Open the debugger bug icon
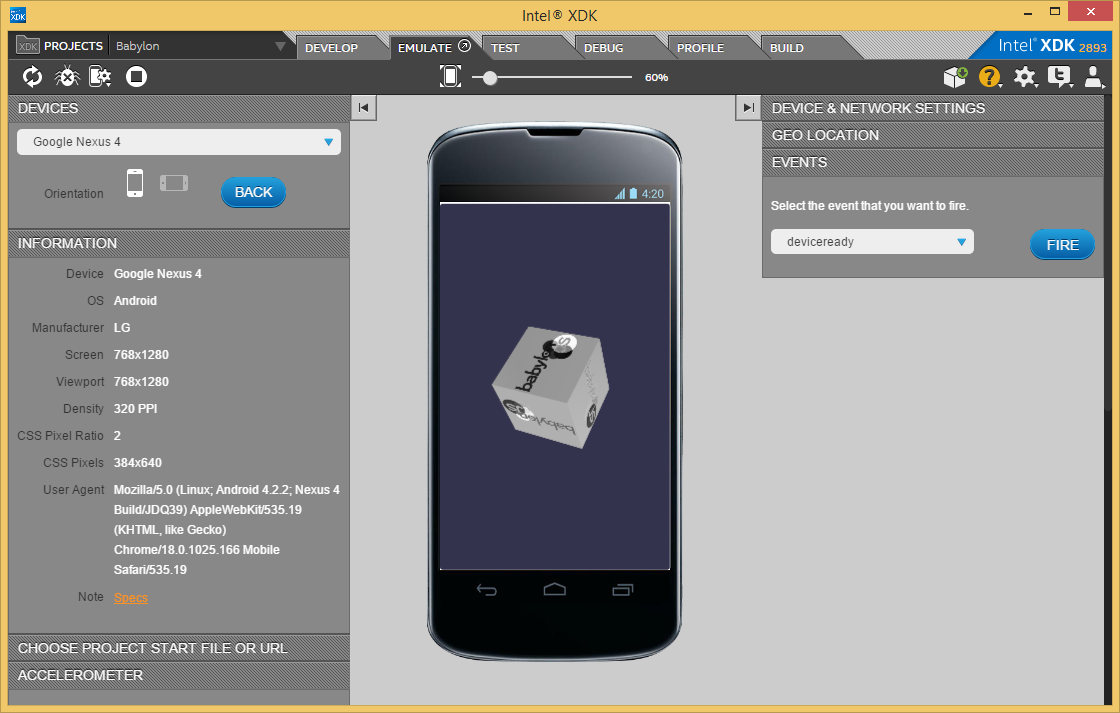This screenshot has height=713, width=1120. [x=67, y=76]
